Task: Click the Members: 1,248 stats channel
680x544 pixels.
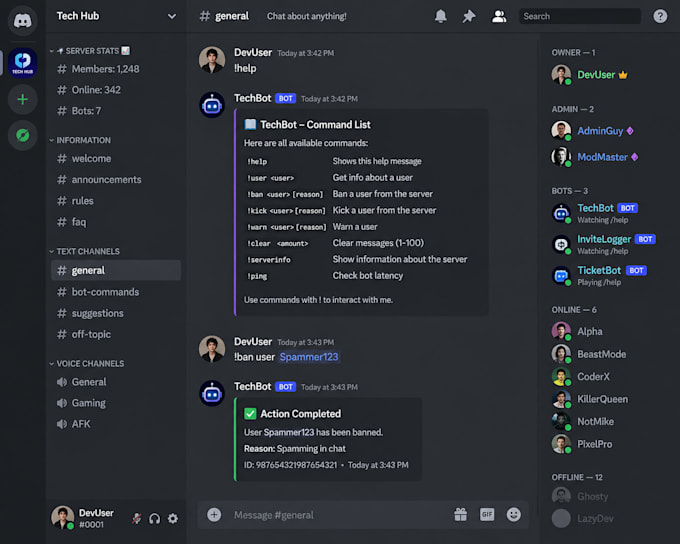Action: coord(116,69)
